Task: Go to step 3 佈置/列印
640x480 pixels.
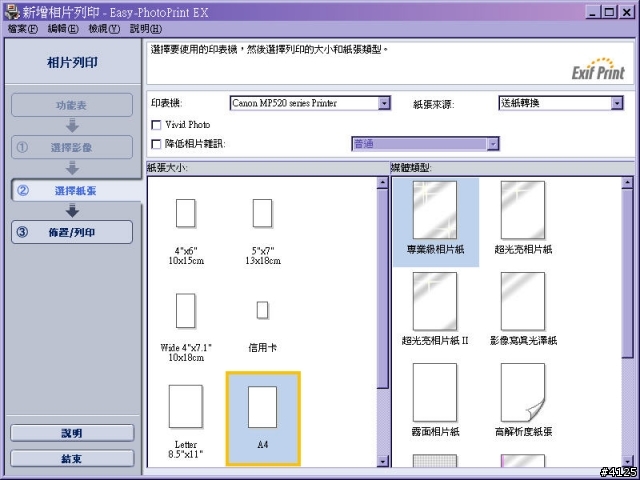Action: 72,232
